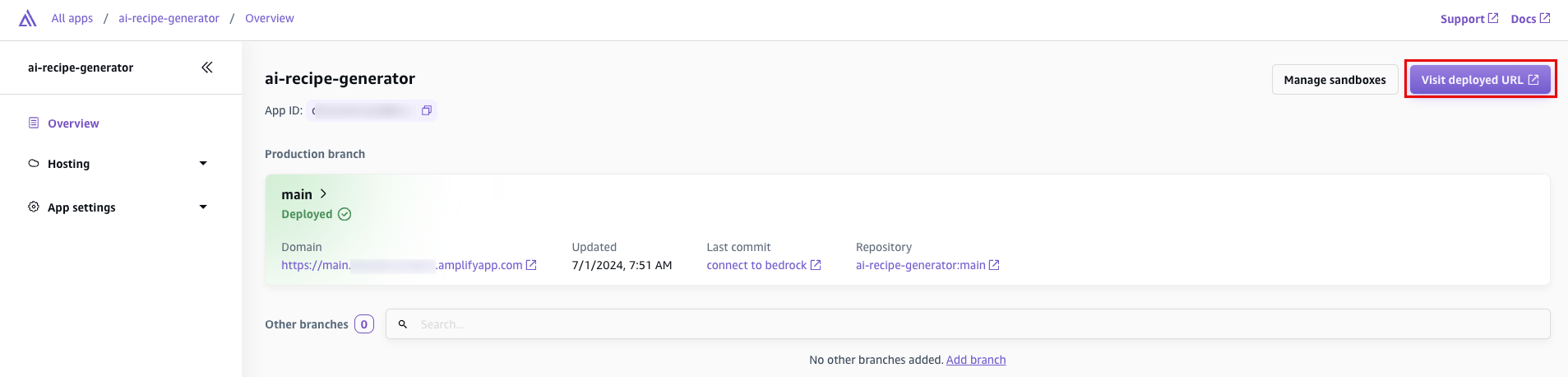Click the Deployed status checkmark icon

pyautogui.click(x=345, y=214)
